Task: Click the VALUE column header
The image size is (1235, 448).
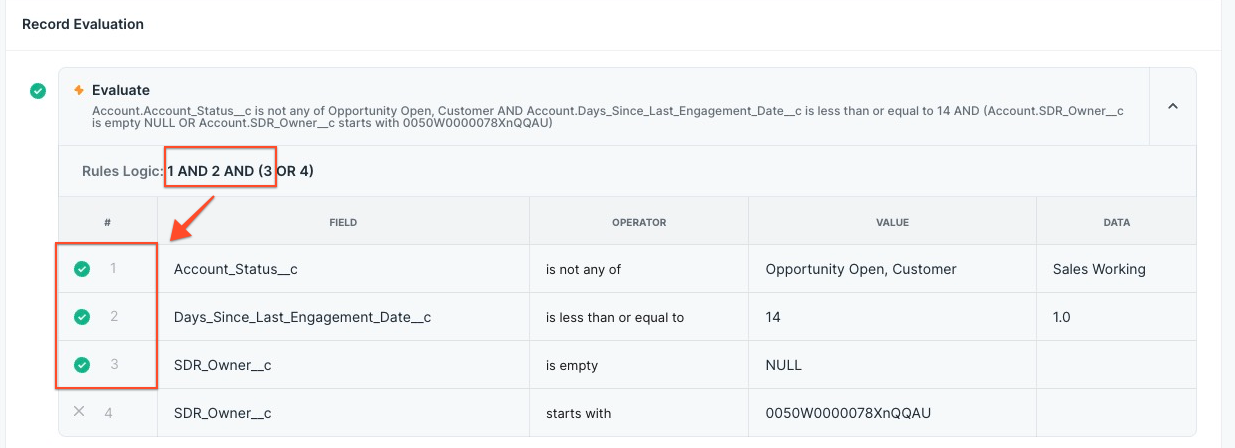Action: (x=892, y=223)
